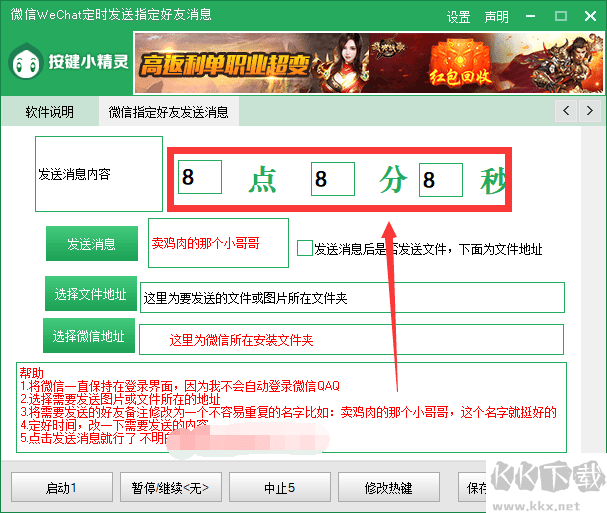Click inside the 帮助 help text box
The image size is (607, 513).
point(291,407)
